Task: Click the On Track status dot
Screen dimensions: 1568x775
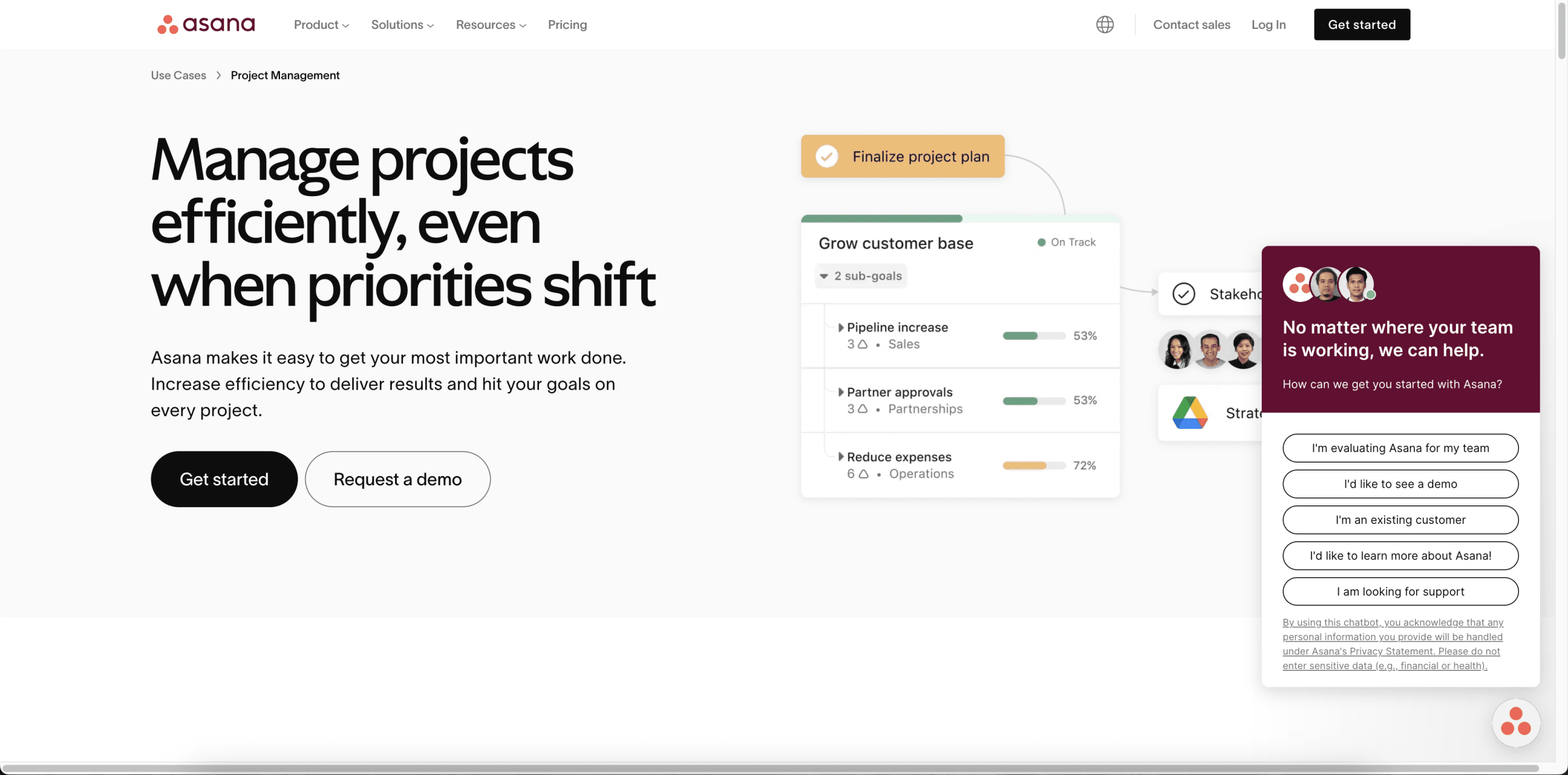Action: point(1041,243)
